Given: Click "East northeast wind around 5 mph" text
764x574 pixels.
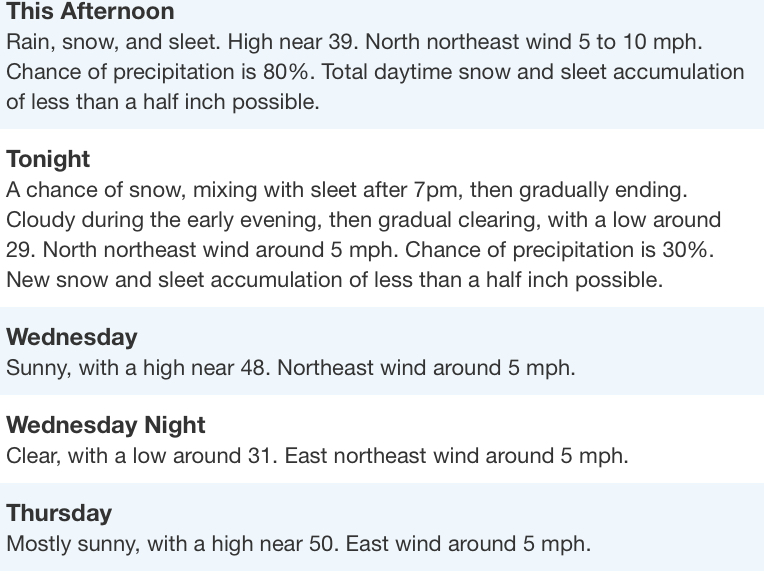Looking at the screenshot, I should point(456,456).
